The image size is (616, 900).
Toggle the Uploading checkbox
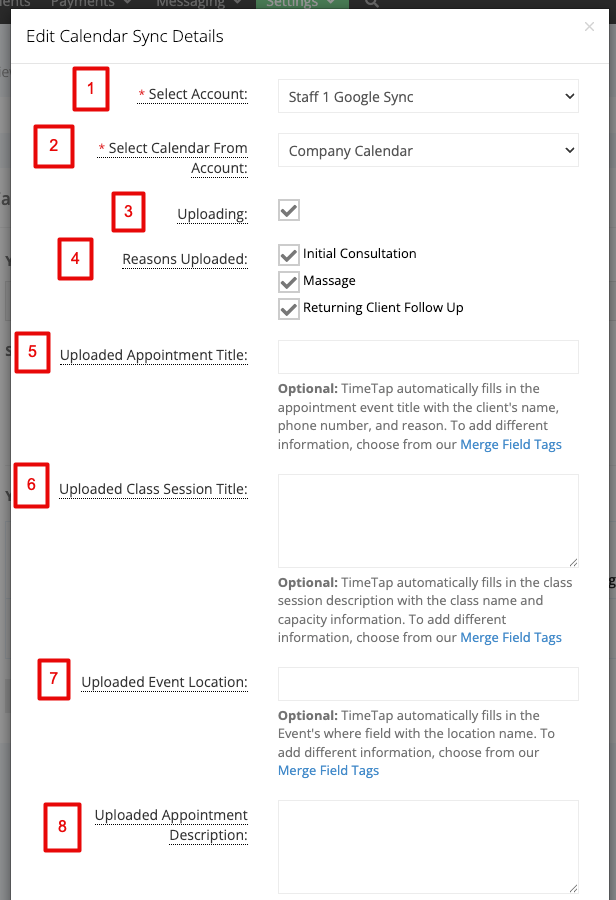[x=289, y=210]
